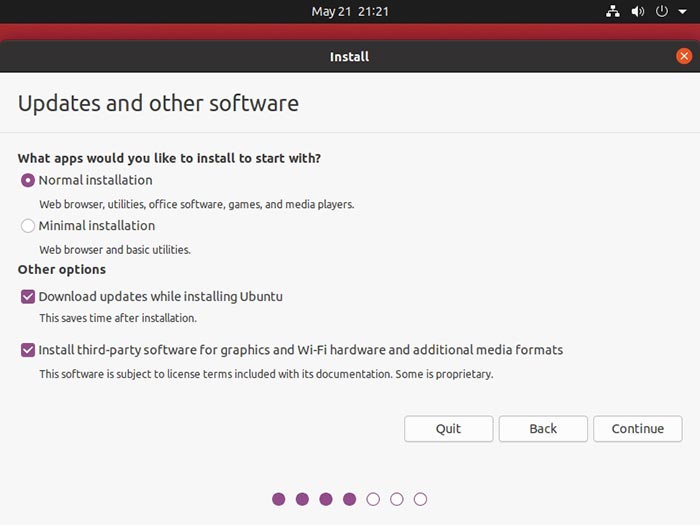The width and height of the screenshot is (700, 525).
Task: Click the 'Updates and other software' heading
Action: click(158, 103)
